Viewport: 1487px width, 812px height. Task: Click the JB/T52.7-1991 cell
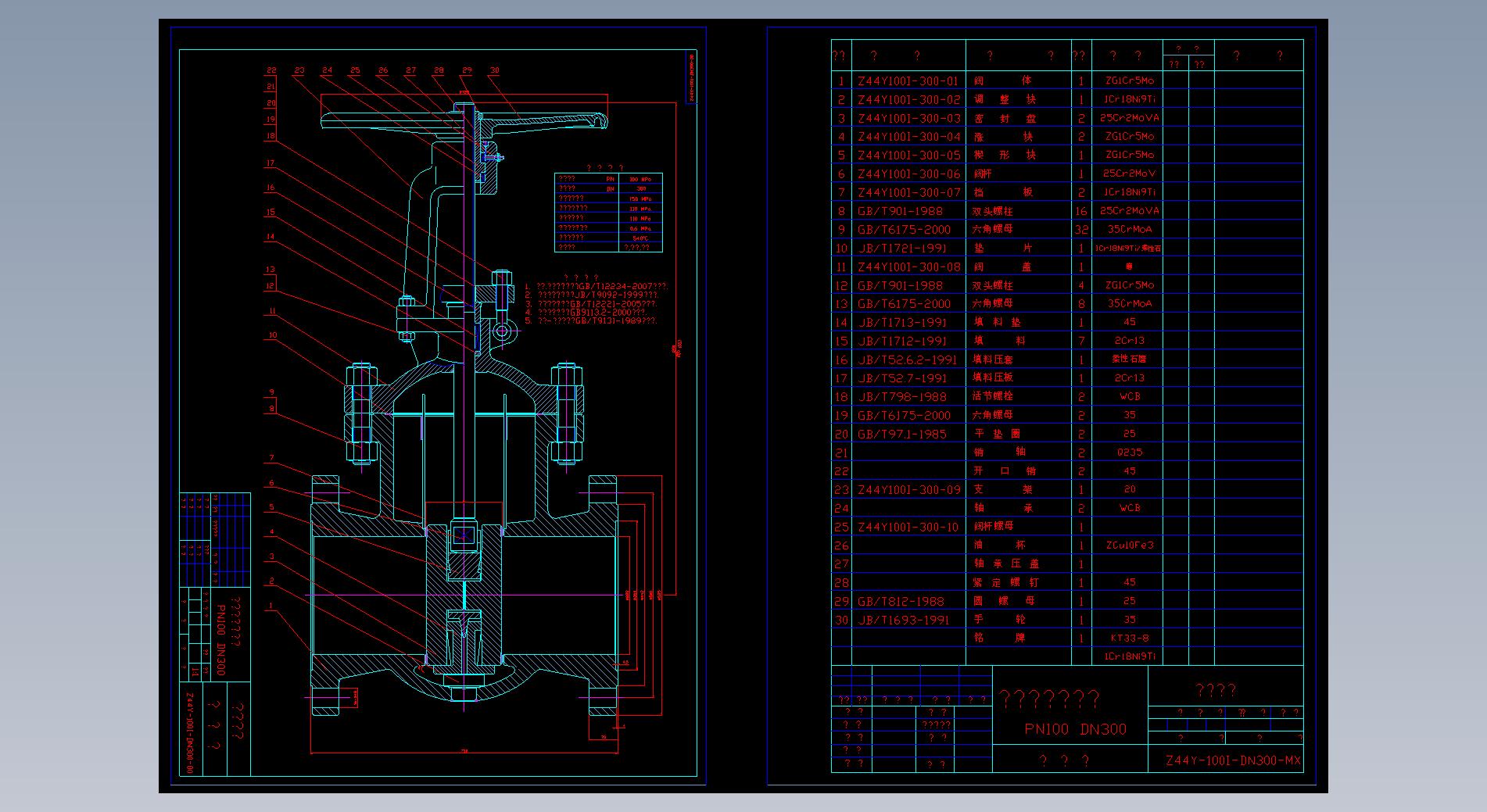click(x=902, y=377)
